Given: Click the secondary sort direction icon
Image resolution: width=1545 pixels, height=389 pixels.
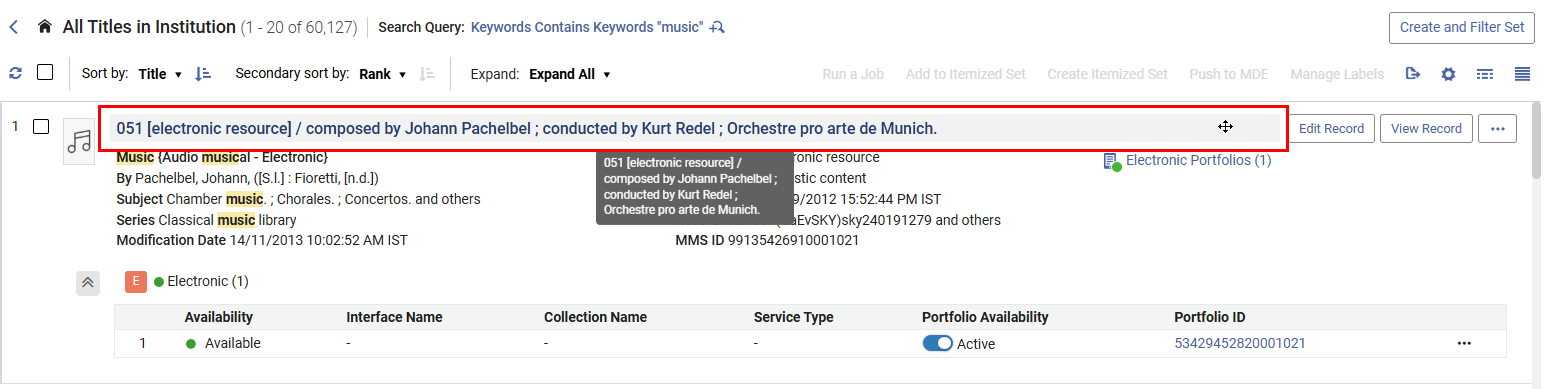Looking at the screenshot, I should click(x=427, y=73).
